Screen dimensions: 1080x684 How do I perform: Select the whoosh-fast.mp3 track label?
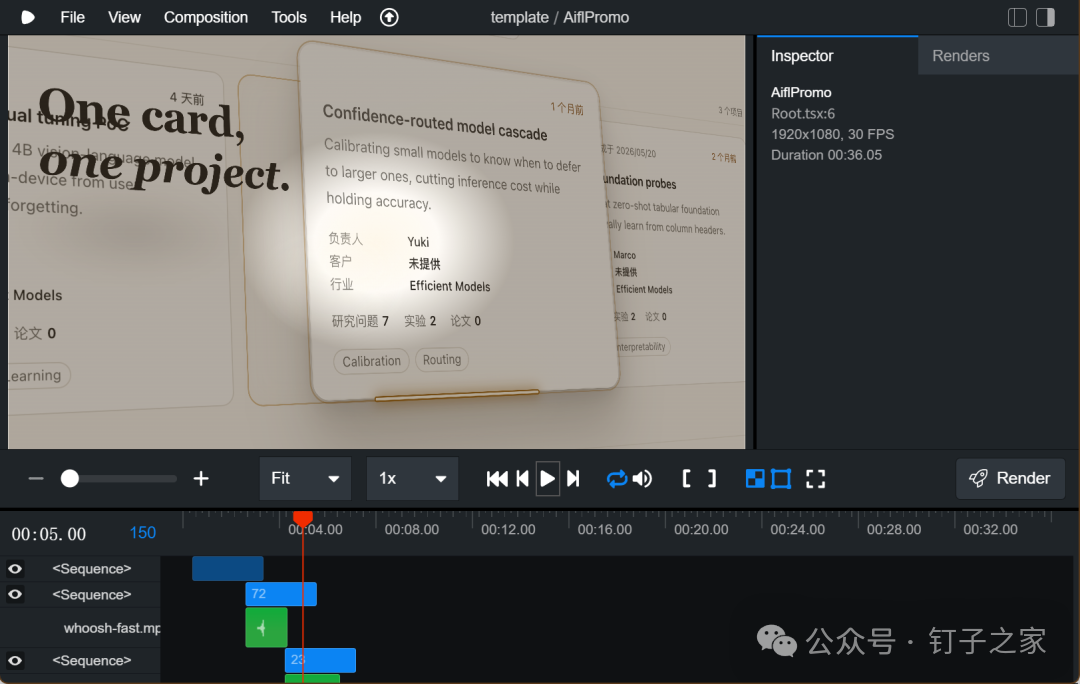112,628
